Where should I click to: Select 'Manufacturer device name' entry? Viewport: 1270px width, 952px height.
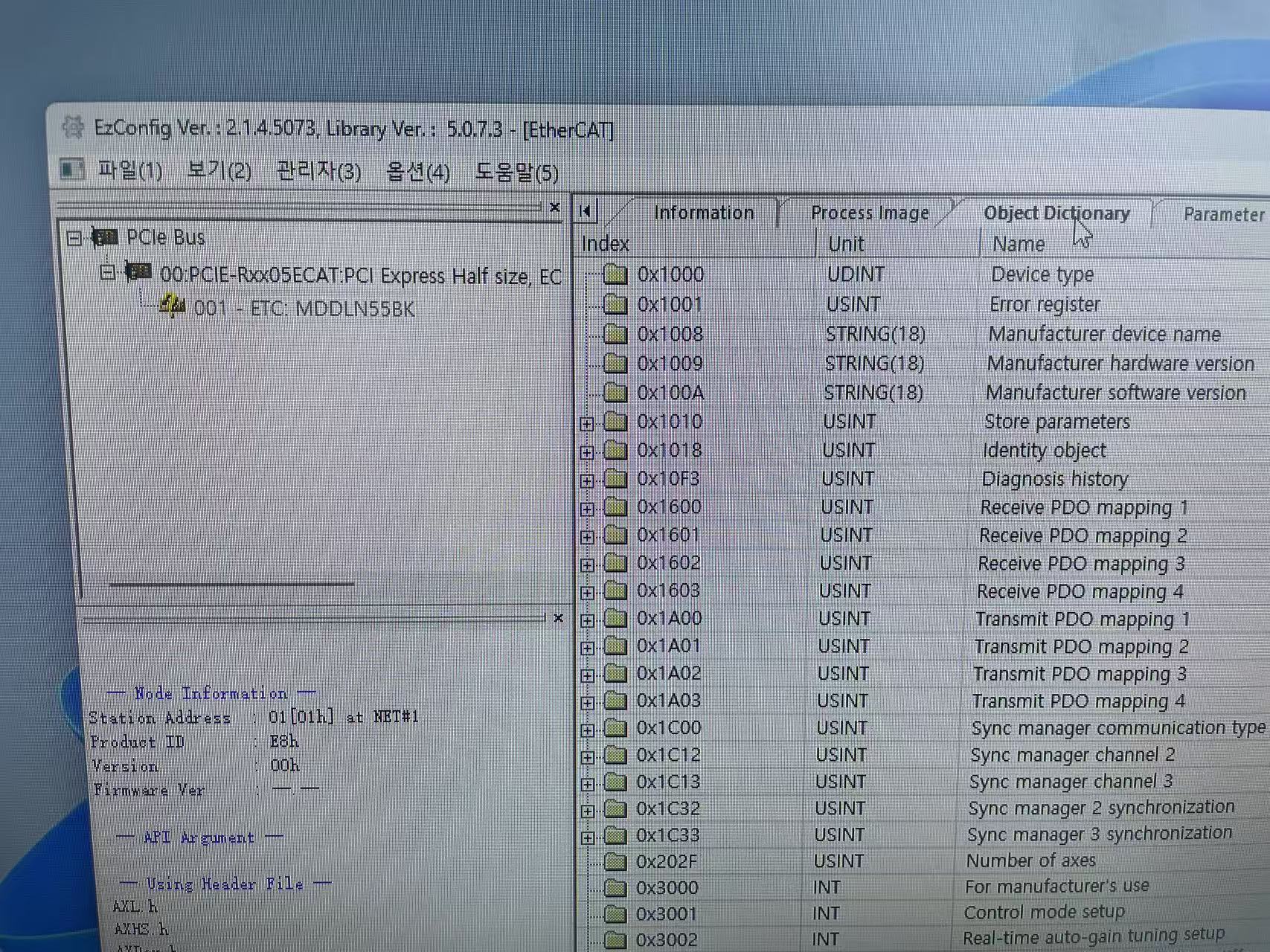[x=1104, y=334]
